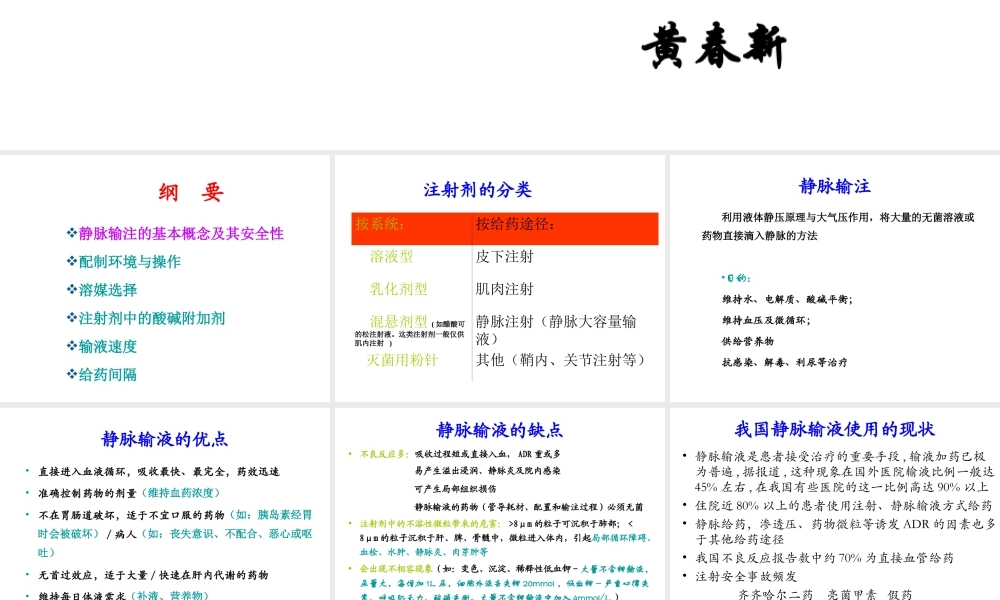Select the bullet 给药间隔
The image size is (1000, 600).
tap(102, 374)
